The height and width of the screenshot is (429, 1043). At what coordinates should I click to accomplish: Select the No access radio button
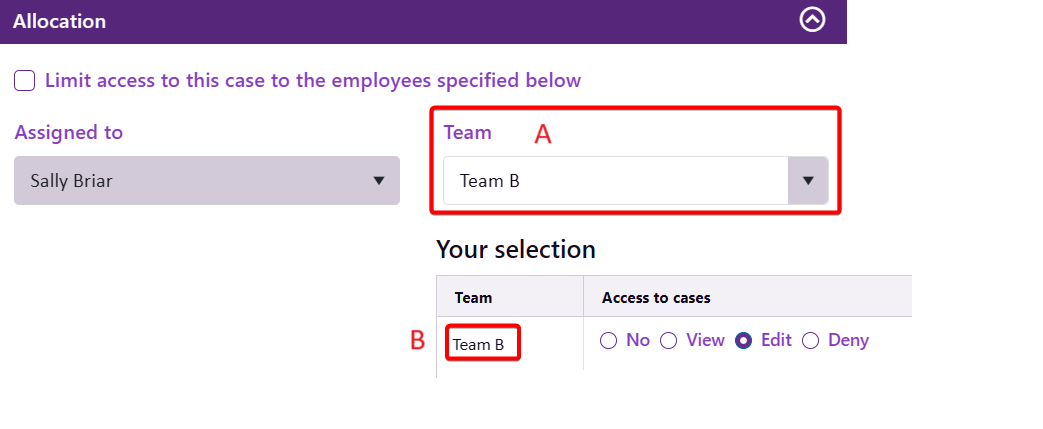[609, 341]
